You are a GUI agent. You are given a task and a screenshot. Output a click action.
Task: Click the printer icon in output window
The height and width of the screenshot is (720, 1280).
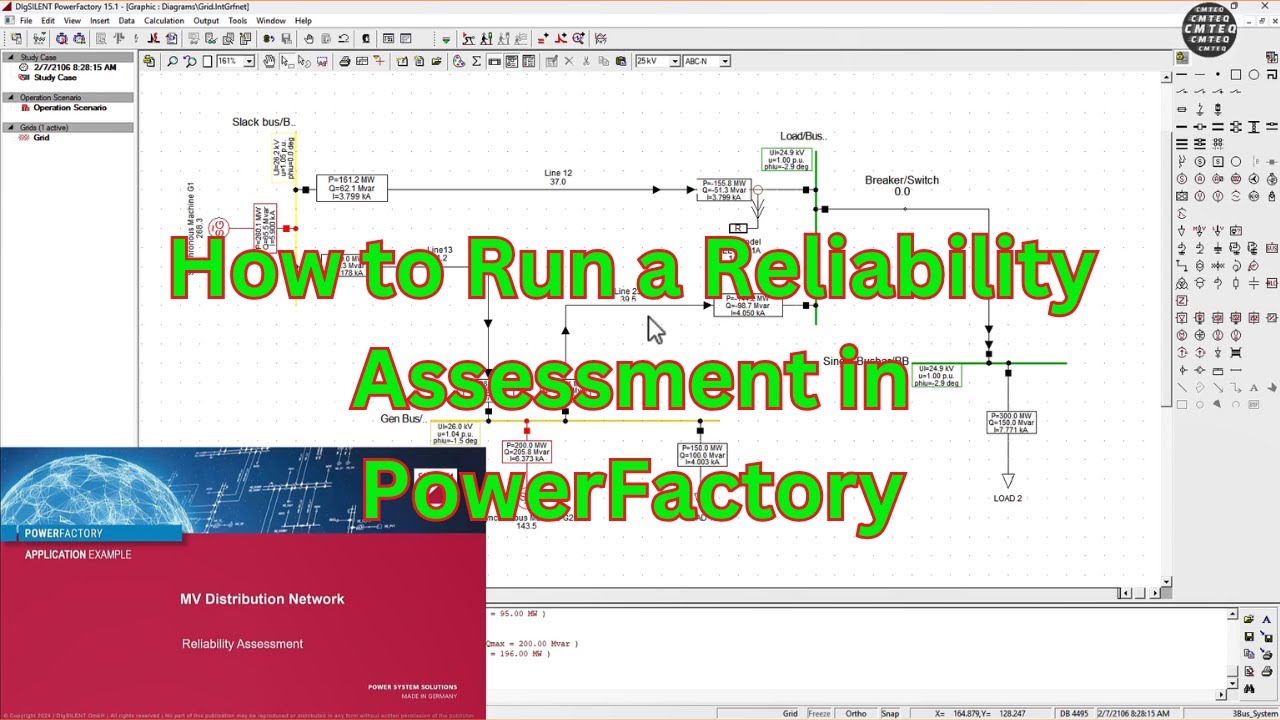click(x=1267, y=671)
